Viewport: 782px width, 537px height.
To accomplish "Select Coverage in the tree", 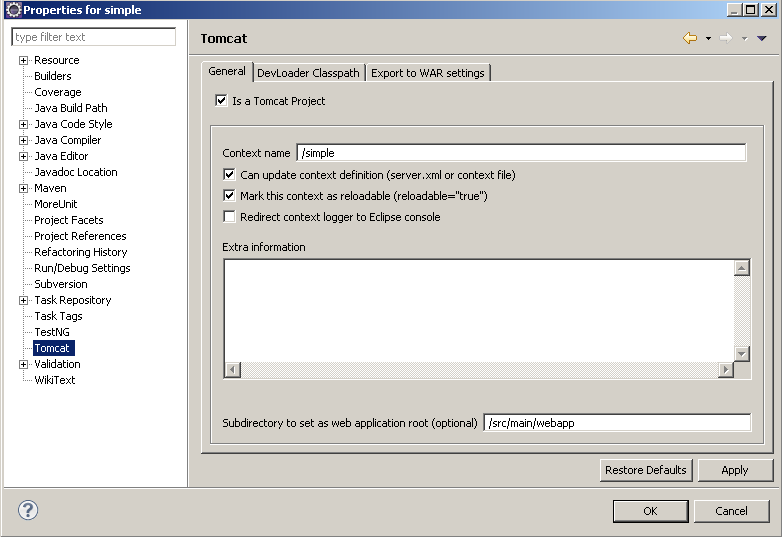I will (x=58, y=92).
